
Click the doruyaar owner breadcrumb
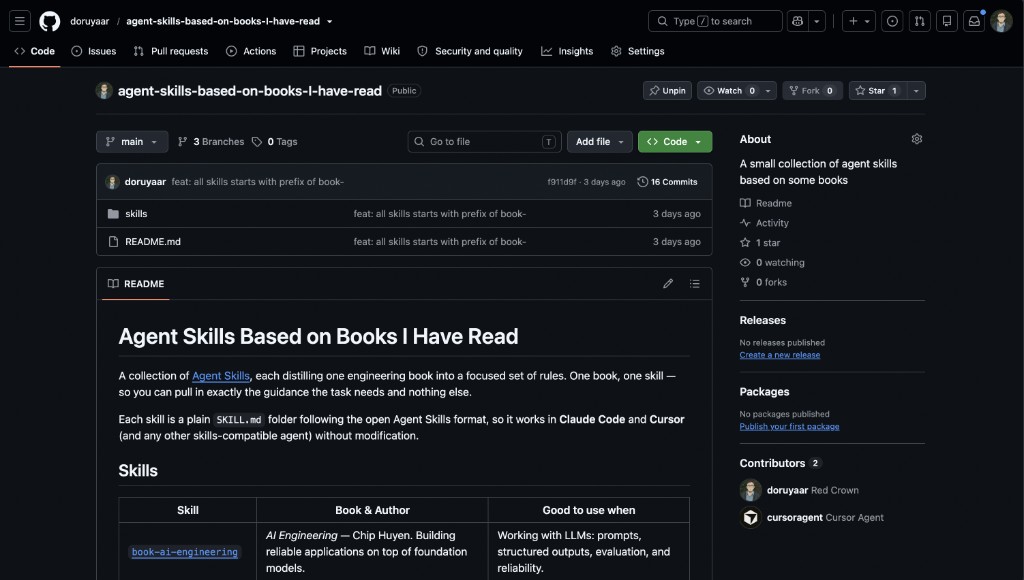pos(89,21)
